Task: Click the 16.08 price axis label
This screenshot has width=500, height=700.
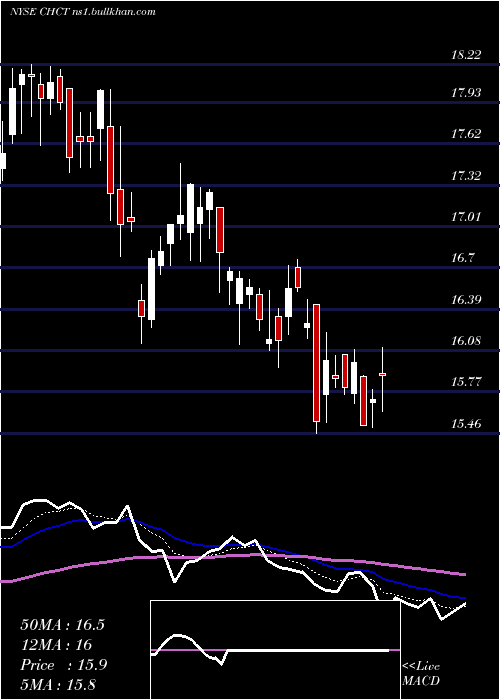Action: [x=466, y=341]
